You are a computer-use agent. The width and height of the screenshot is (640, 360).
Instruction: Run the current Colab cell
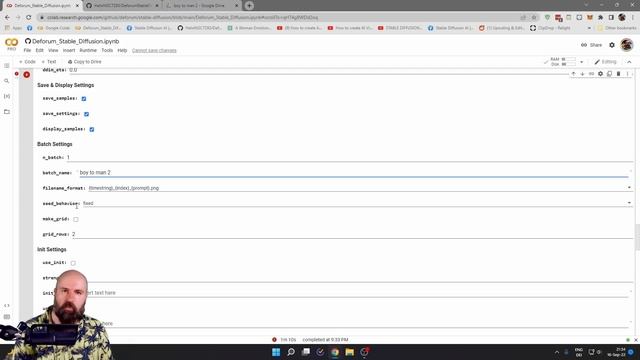click(x=27, y=75)
